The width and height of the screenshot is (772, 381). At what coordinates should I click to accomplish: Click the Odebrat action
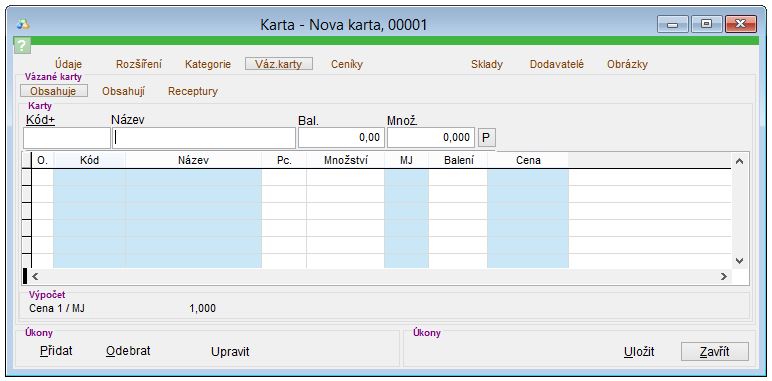tap(129, 351)
